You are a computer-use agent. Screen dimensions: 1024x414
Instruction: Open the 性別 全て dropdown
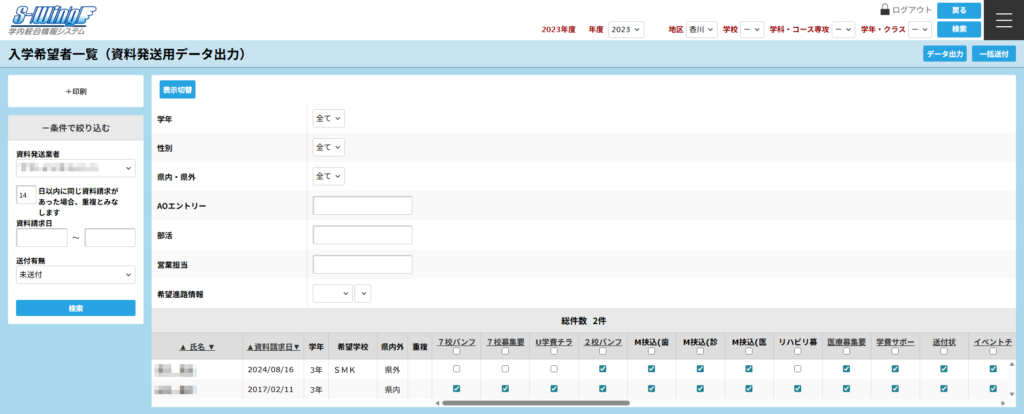[329, 147]
